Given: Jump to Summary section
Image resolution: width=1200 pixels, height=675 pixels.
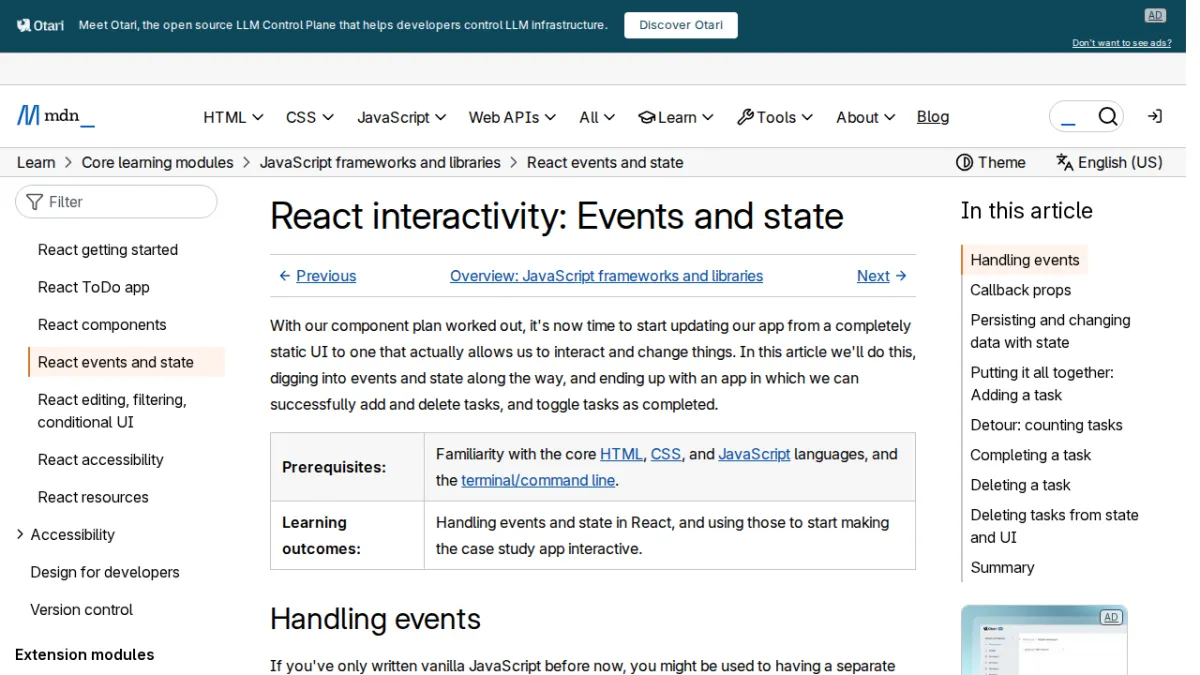Looking at the screenshot, I should (1002, 567).
